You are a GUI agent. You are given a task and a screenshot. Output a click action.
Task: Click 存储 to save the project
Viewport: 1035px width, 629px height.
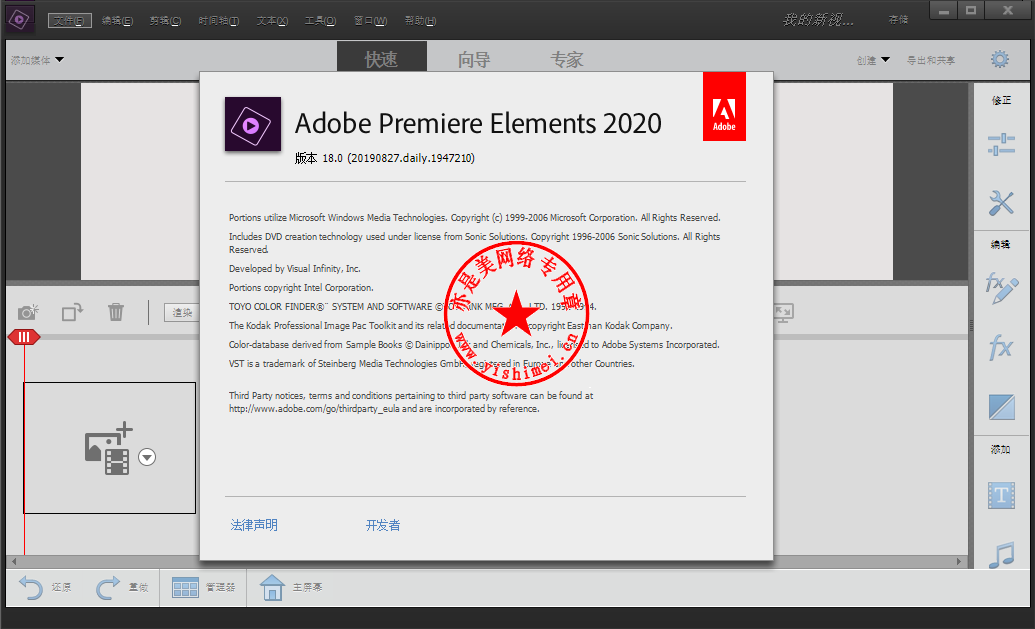click(898, 20)
